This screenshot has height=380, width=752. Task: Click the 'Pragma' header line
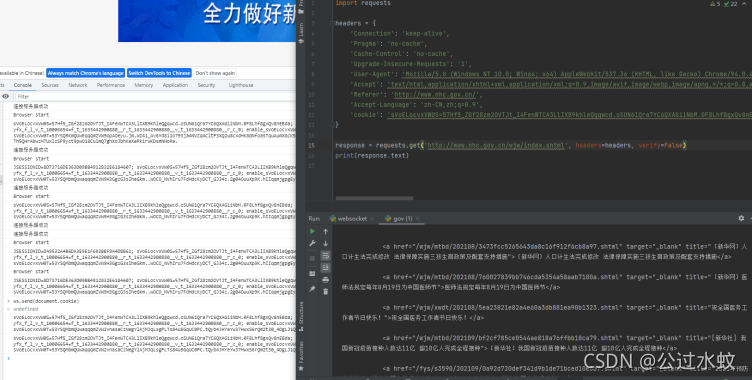pyautogui.click(x=388, y=44)
